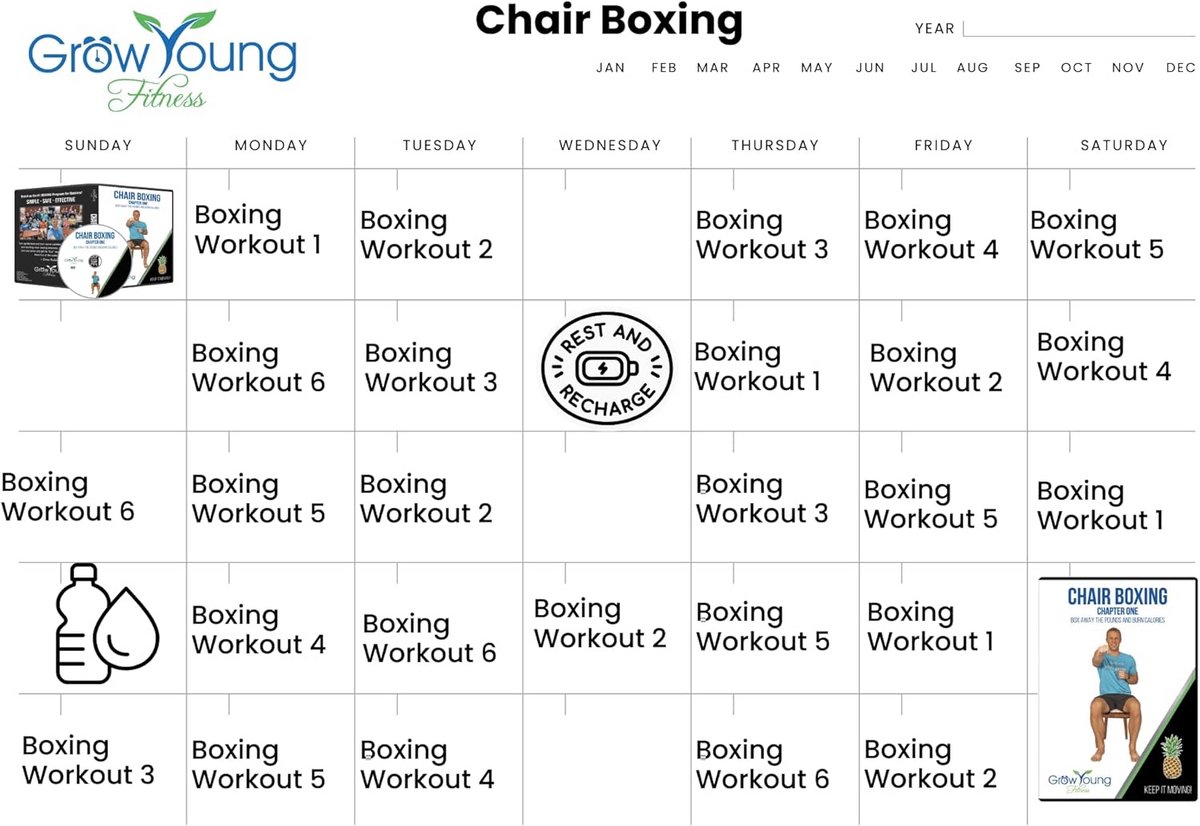Click Boxing Workout 1 in first Monday cell
1200x826 pixels.
click(x=258, y=230)
